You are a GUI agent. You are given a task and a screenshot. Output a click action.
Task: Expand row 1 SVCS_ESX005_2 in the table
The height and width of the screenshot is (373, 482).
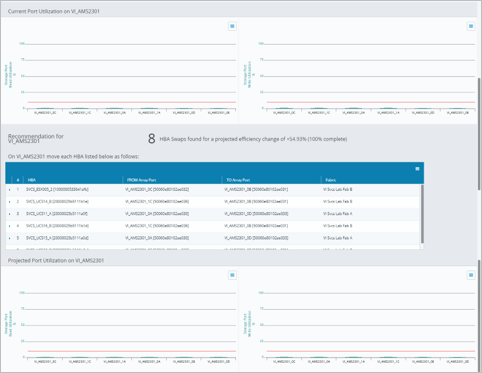pos(9,190)
